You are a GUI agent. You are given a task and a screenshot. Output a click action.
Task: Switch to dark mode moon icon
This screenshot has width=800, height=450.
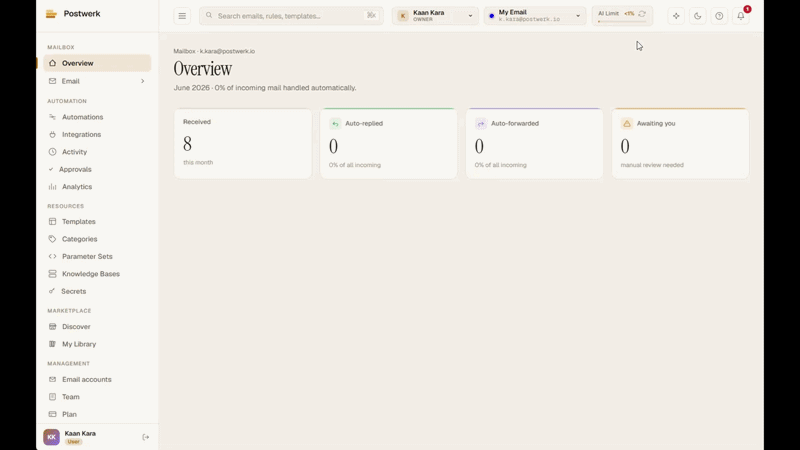[x=697, y=16]
